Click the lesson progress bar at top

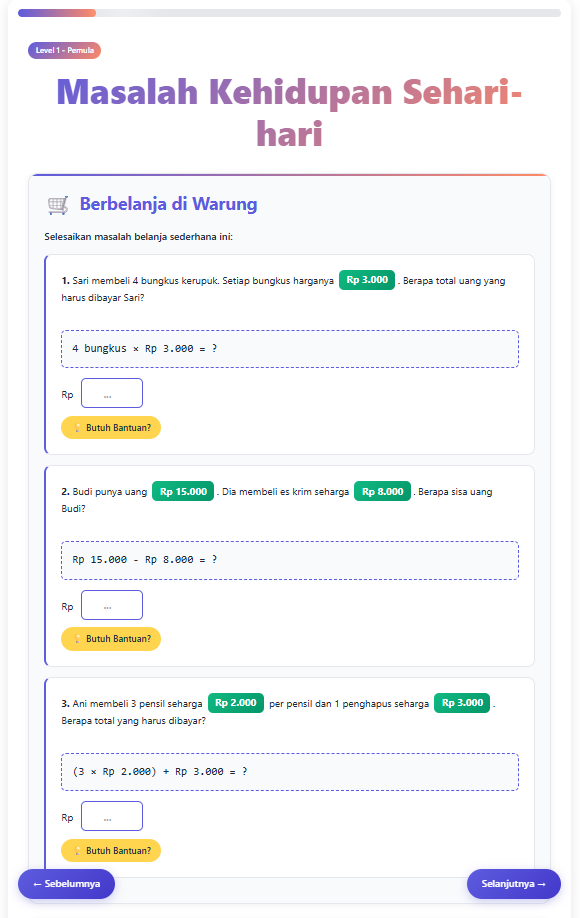(289, 13)
